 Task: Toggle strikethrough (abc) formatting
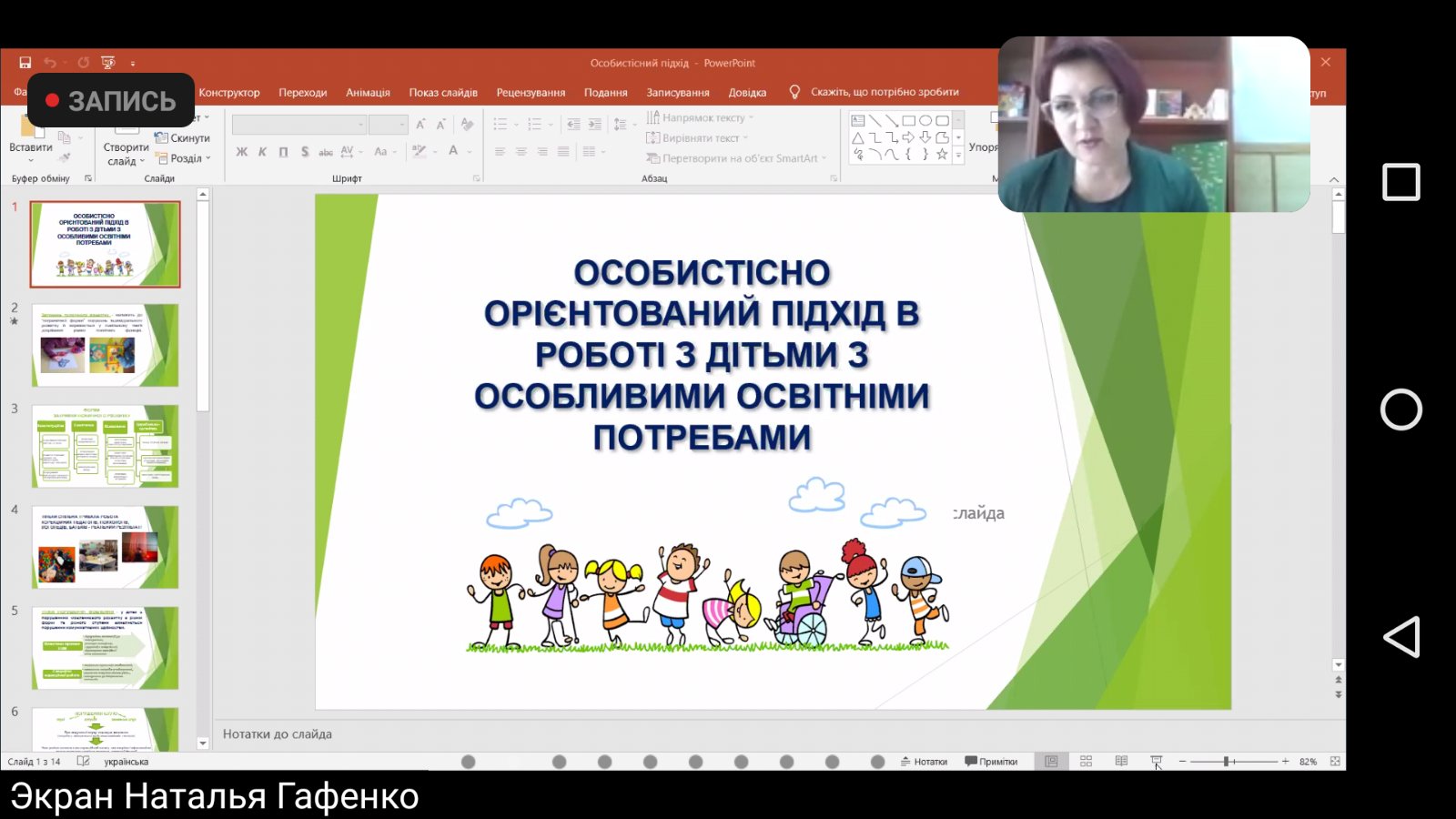326,152
